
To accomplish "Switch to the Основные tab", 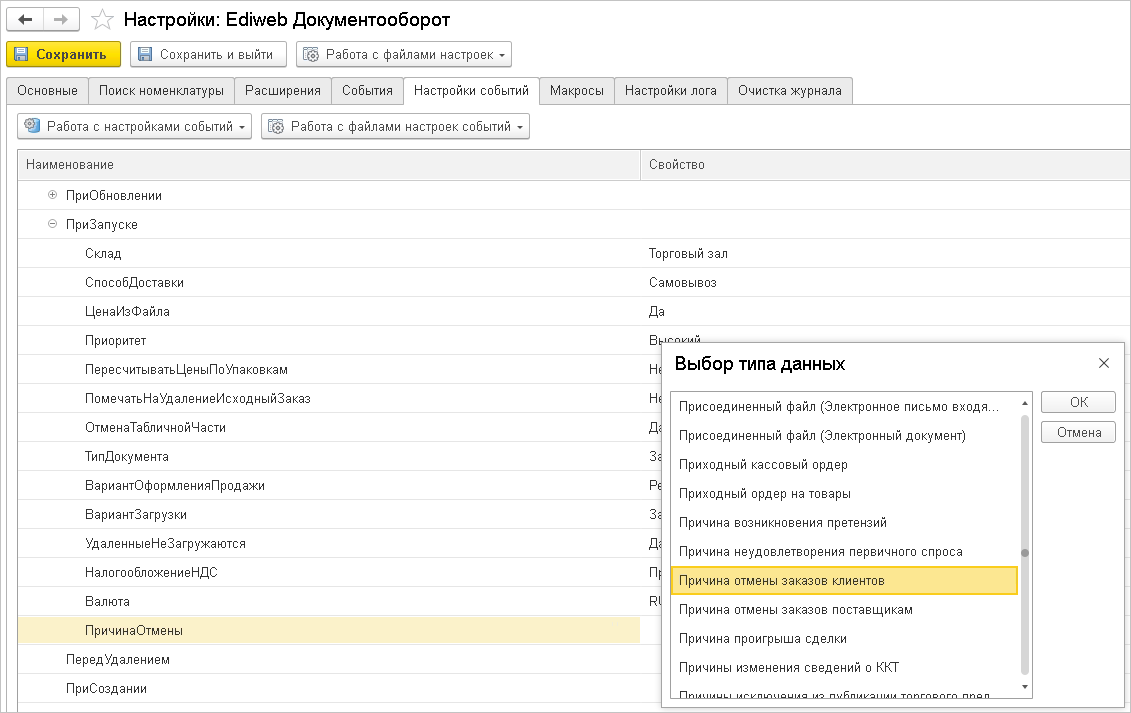I will (x=47, y=90).
